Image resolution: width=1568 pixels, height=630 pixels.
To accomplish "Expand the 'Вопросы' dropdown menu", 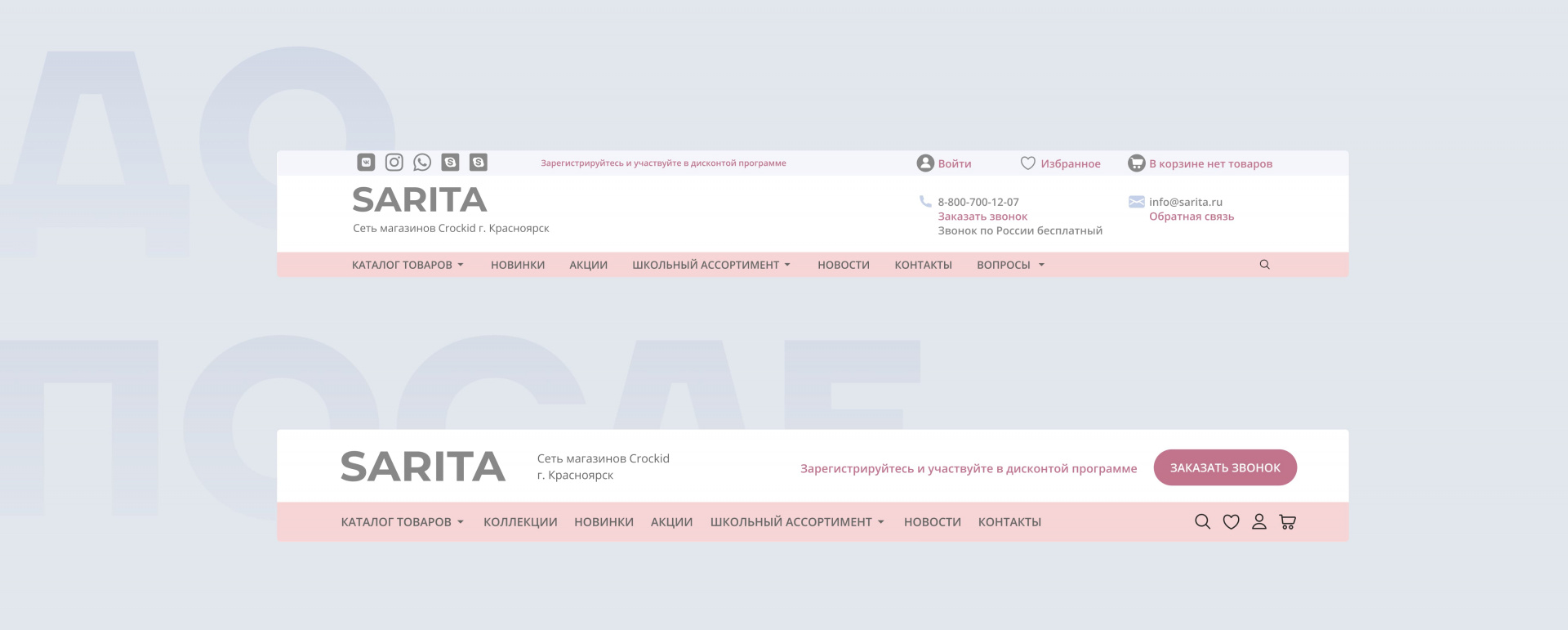I will (1011, 265).
